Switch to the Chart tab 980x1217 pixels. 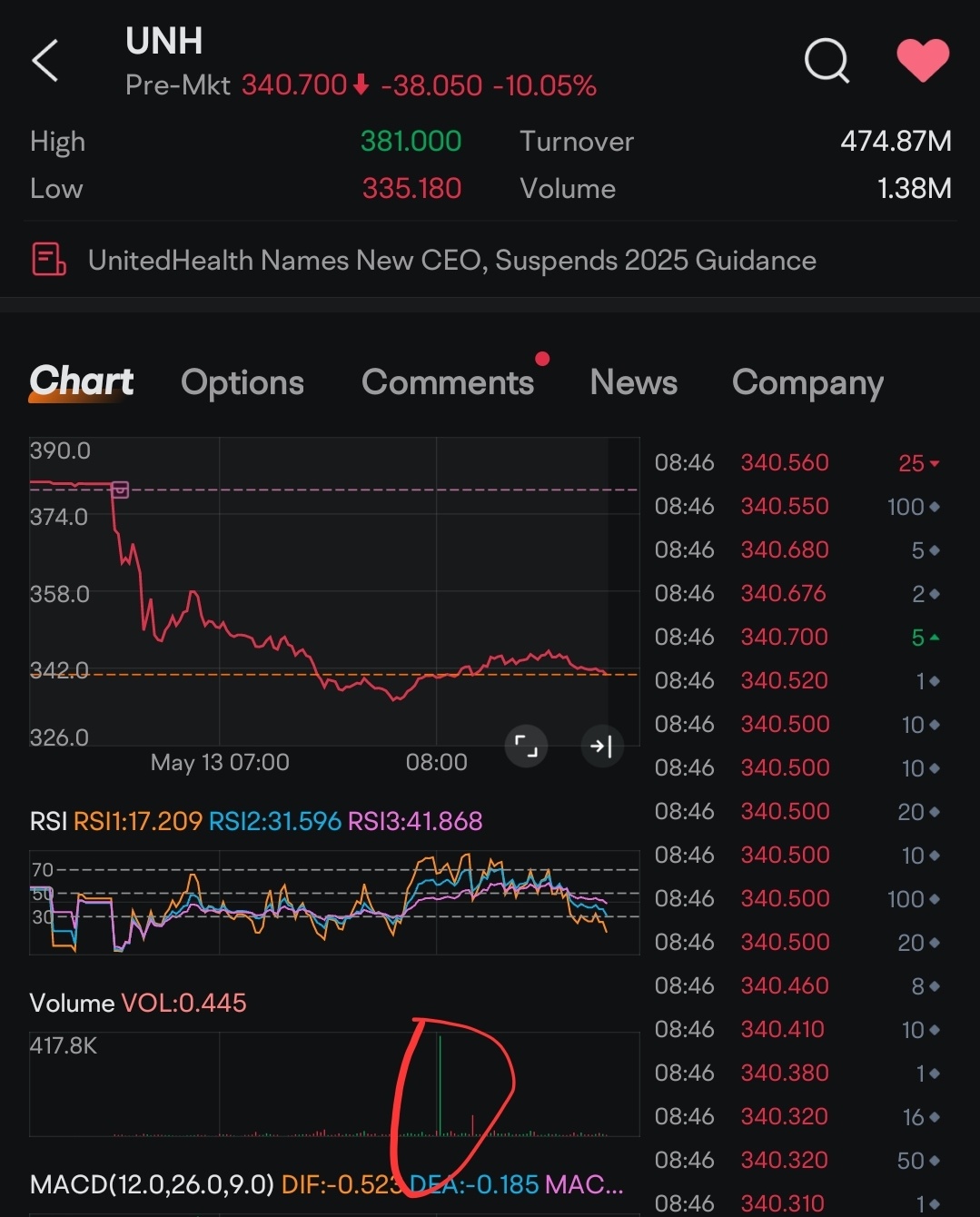tap(81, 381)
